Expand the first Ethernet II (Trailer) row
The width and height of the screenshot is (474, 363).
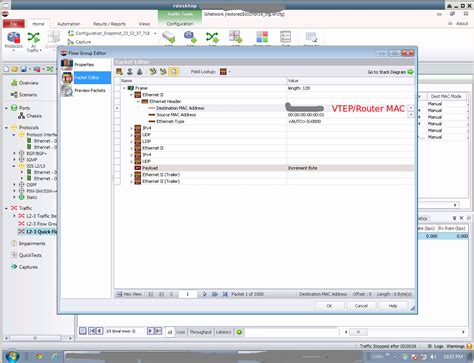(131, 175)
